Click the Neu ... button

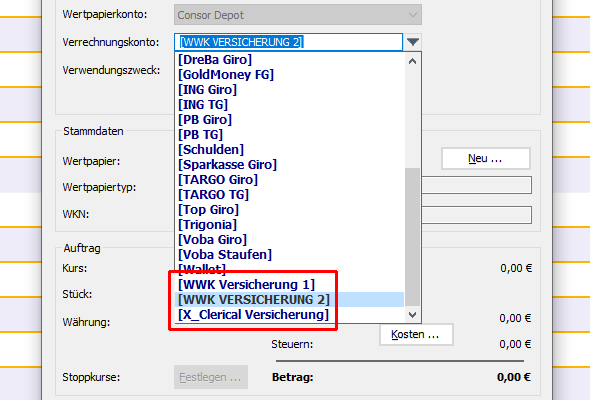[486, 158]
